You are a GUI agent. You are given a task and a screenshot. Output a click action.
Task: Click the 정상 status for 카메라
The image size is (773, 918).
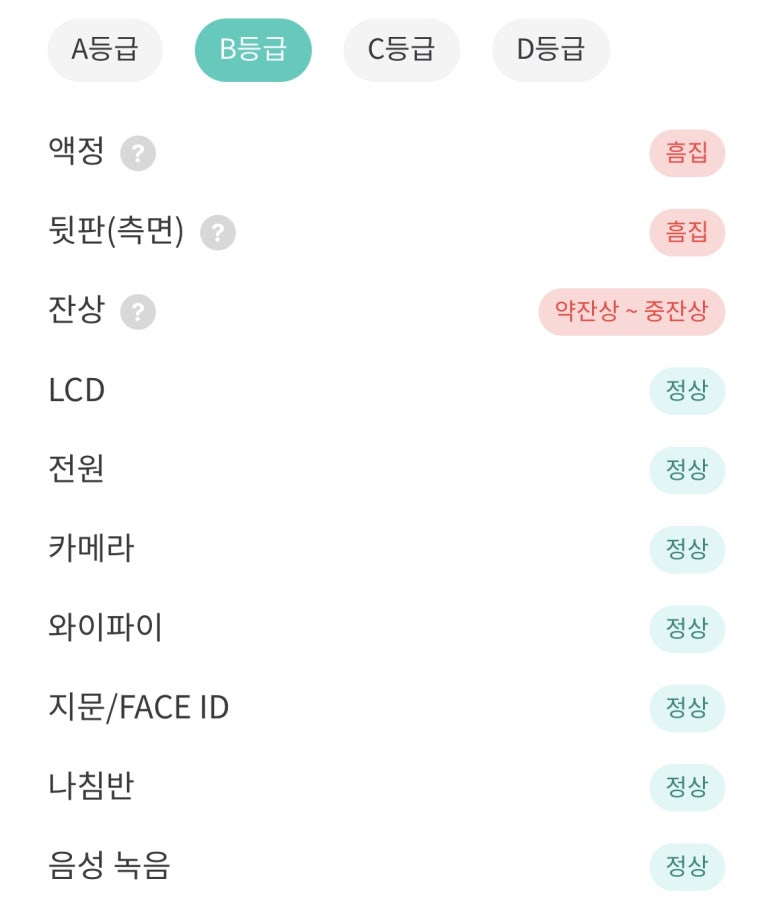[x=687, y=549]
